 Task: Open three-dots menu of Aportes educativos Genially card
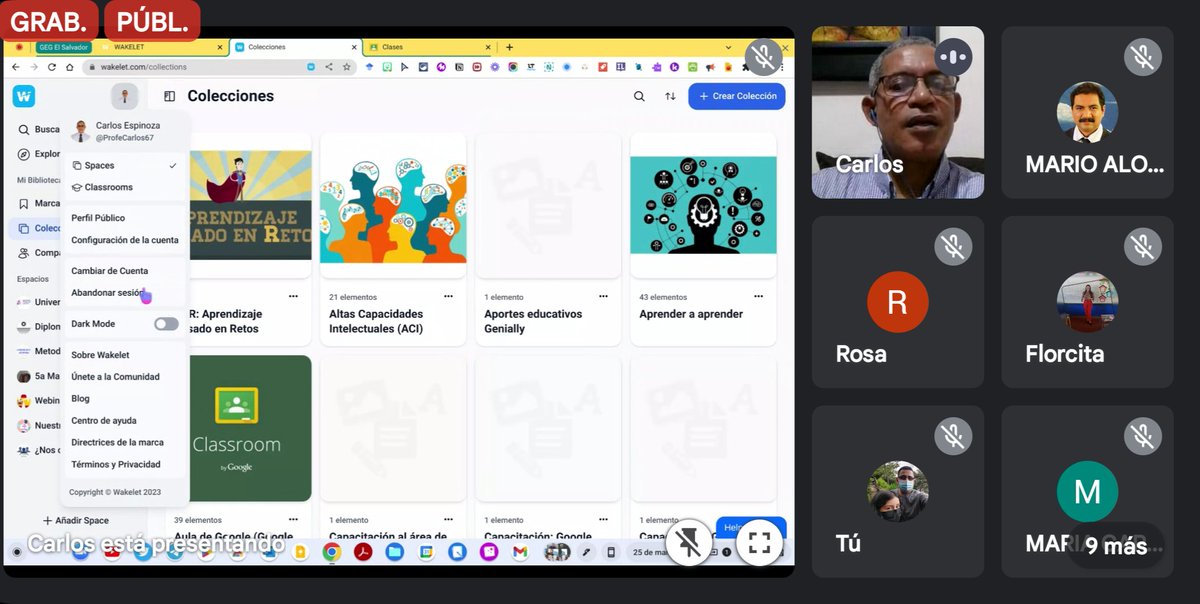[603, 296]
